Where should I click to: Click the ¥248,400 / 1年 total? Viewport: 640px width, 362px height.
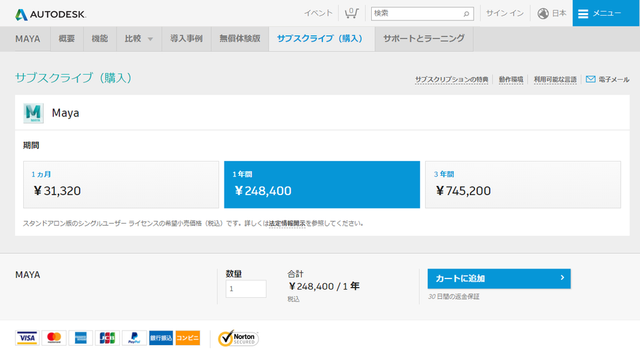pos(324,286)
